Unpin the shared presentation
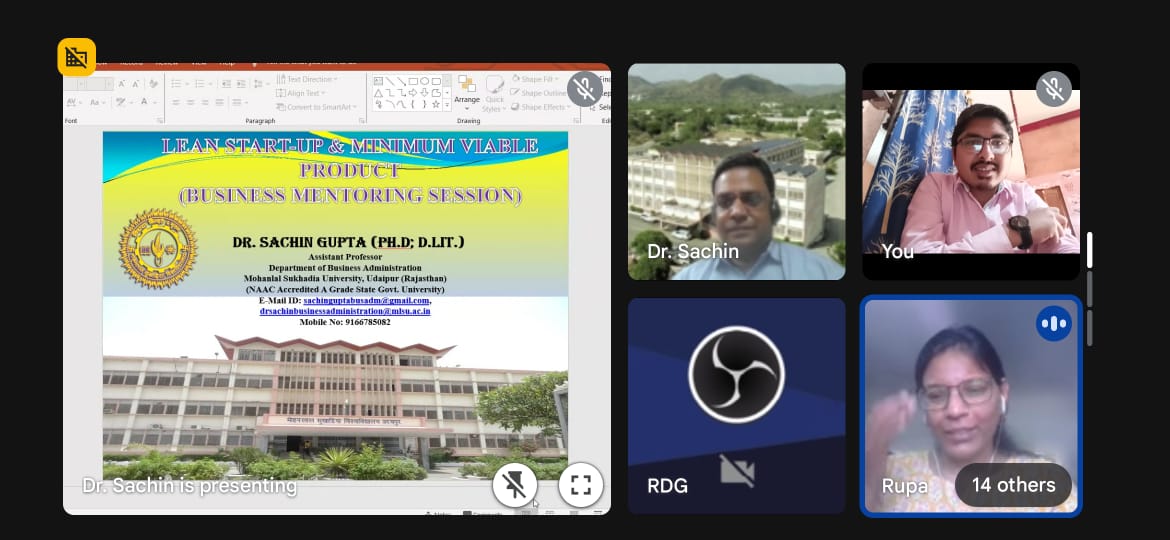The image size is (1170, 540). tap(515, 485)
